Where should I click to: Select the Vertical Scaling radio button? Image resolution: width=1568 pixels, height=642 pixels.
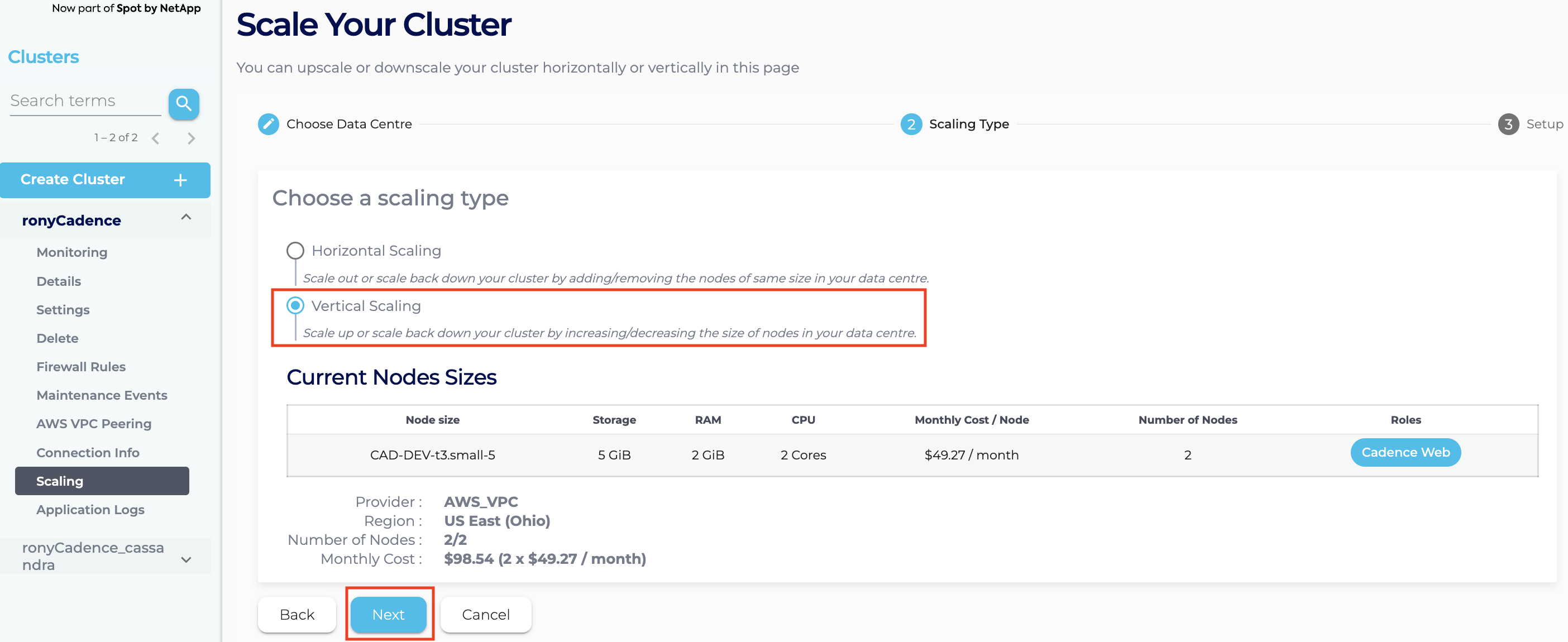coord(295,305)
